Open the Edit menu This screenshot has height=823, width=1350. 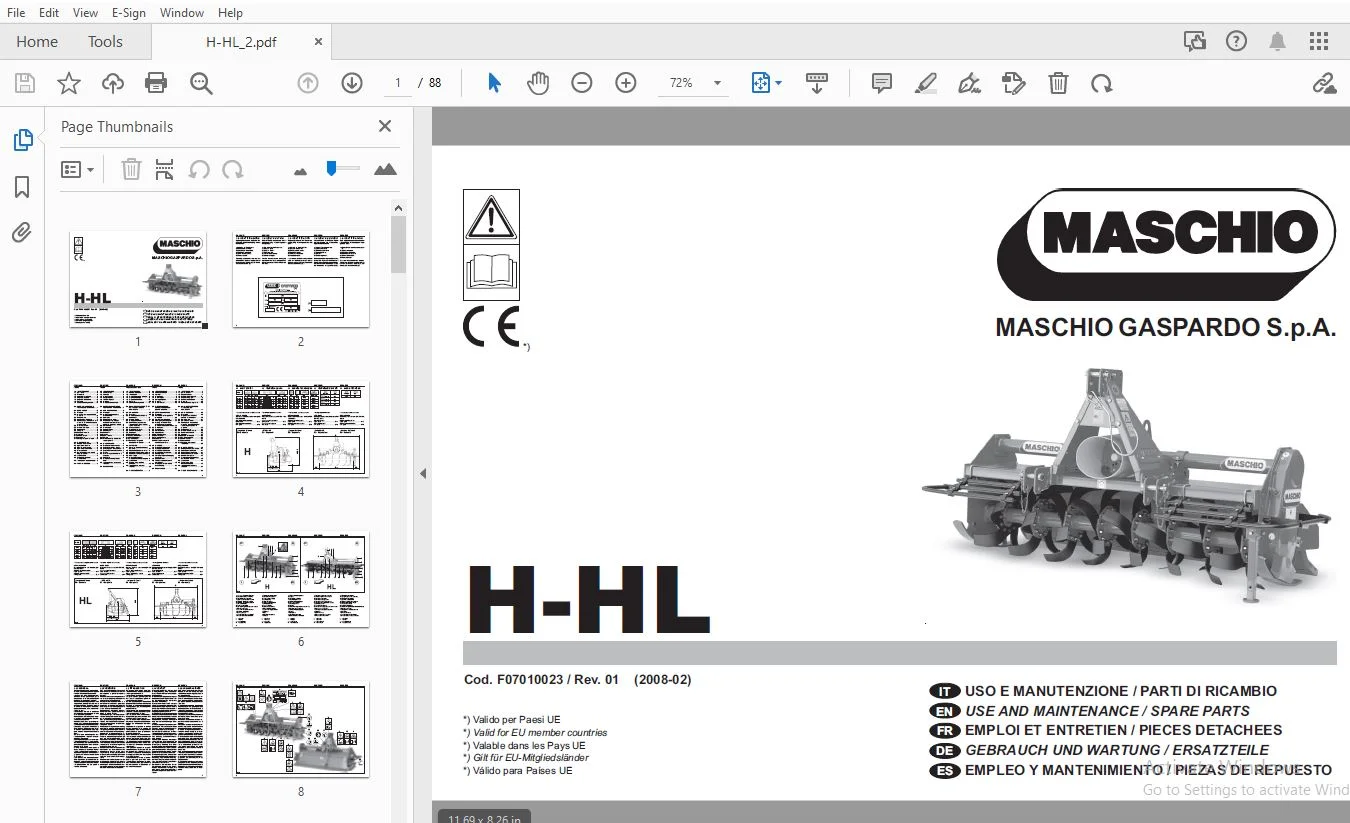[x=49, y=12]
